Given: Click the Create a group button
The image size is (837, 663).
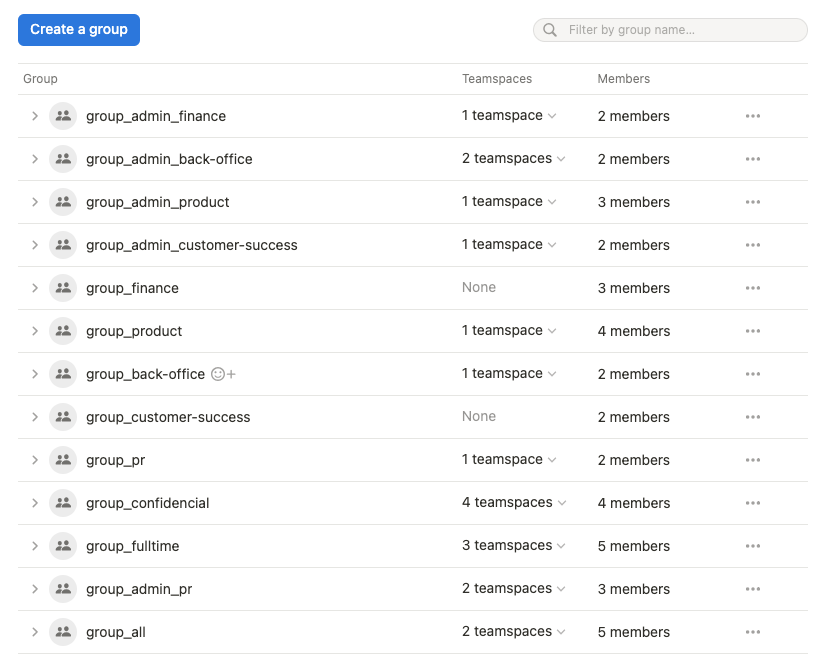Looking at the screenshot, I should 79,30.
